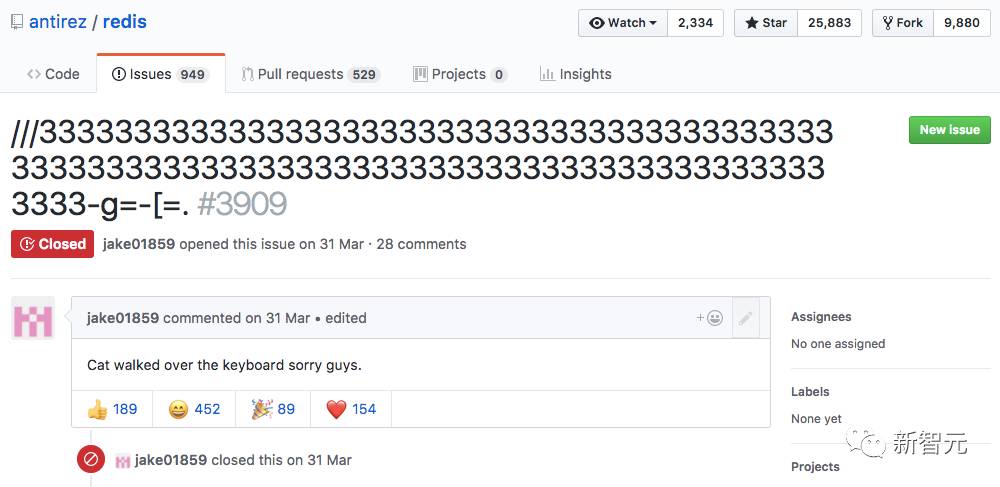Star the redis repository
This screenshot has width=1000, height=487.
[766, 23]
